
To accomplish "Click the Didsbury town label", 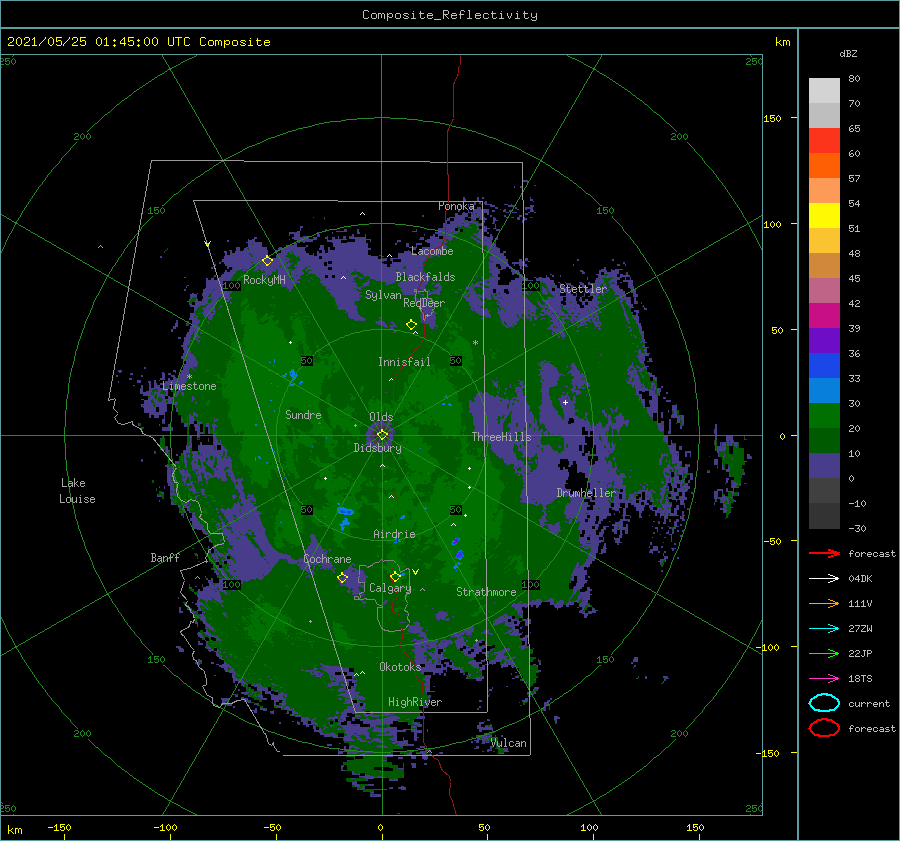I will [378, 448].
